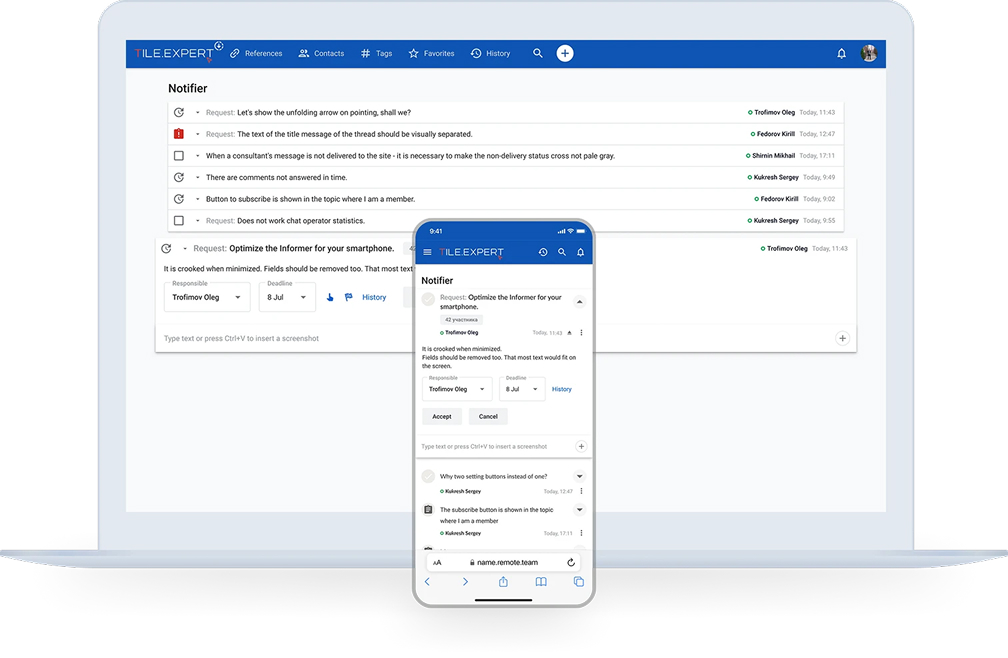Click the blue pointing hand icon
1008x658 pixels.
coord(330,297)
